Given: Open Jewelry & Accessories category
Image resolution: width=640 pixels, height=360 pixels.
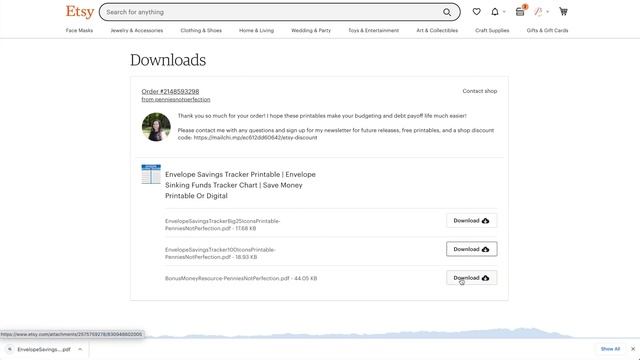Looking at the screenshot, I should [137, 31].
